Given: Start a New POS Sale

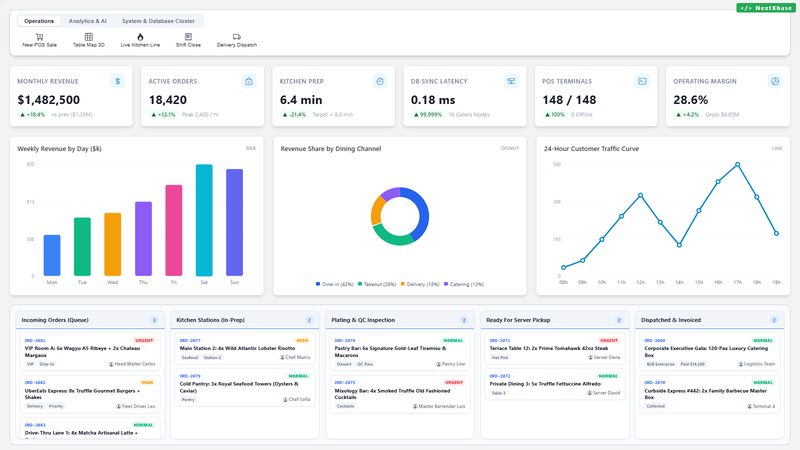Looking at the screenshot, I should click(x=39, y=40).
